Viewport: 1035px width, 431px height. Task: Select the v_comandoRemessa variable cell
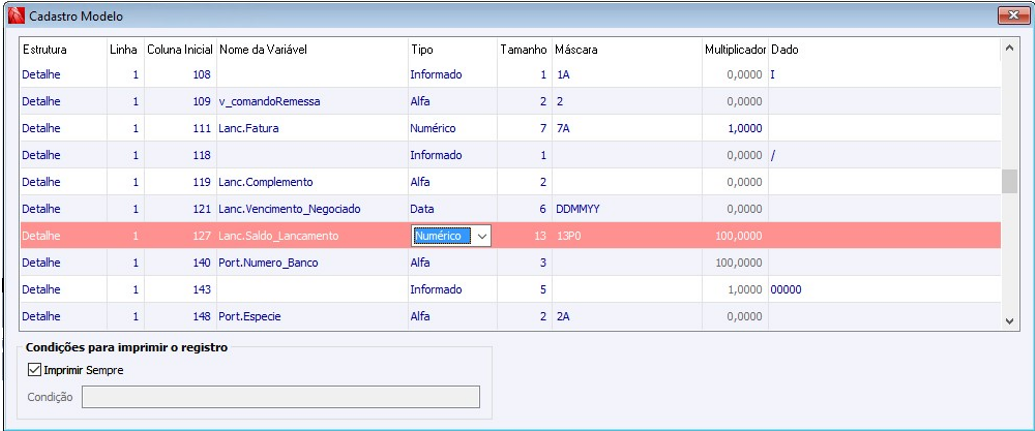[312, 102]
